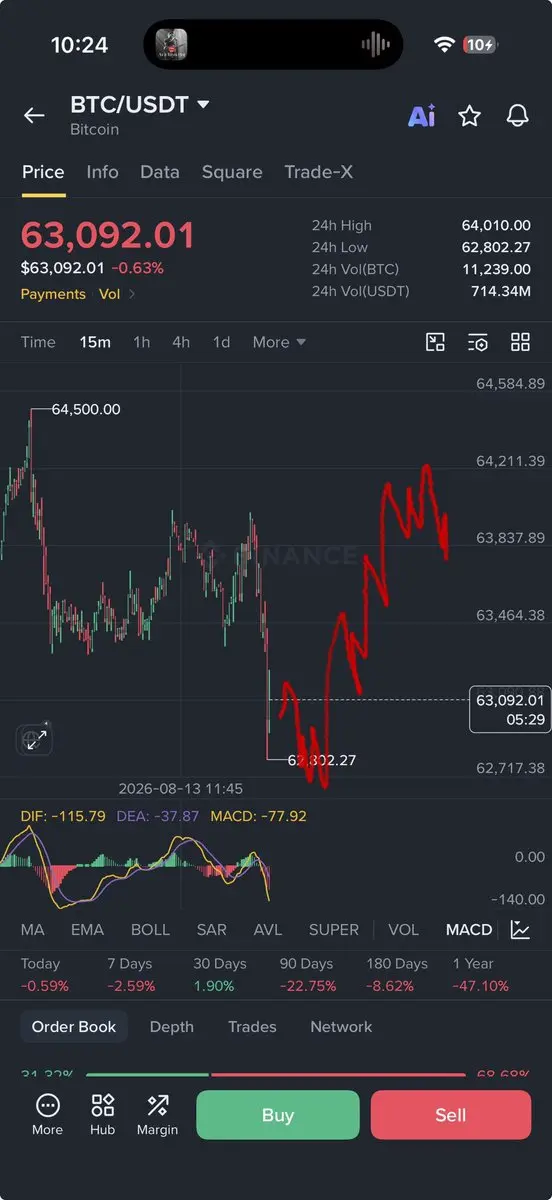Open the chart drawing tools icon
Screen dimensions: 552x1200
pyautogui.click(x=435, y=342)
